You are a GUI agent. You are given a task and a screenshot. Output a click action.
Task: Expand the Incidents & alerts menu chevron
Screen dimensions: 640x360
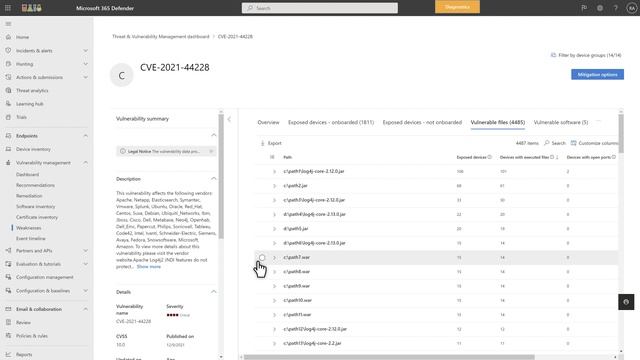point(85,51)
